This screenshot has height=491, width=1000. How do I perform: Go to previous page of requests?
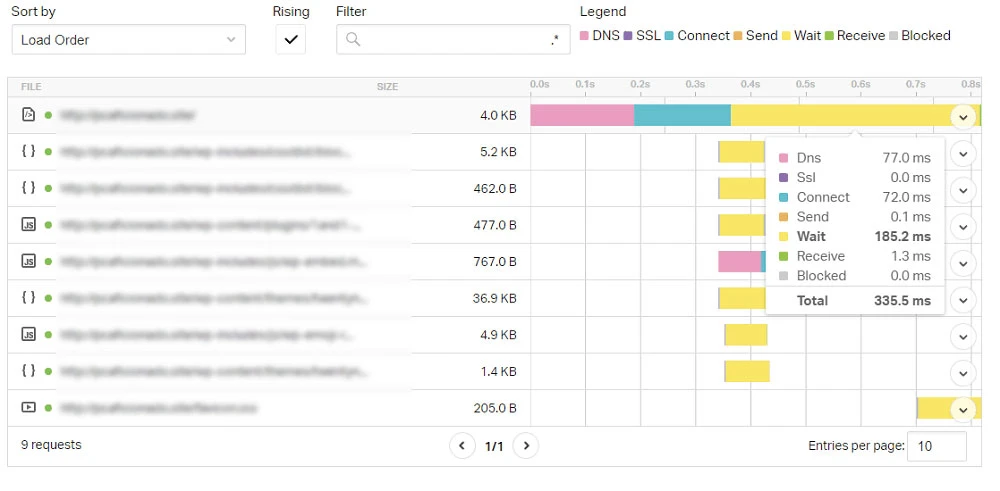pyautogui.click(x=462, y=446)
